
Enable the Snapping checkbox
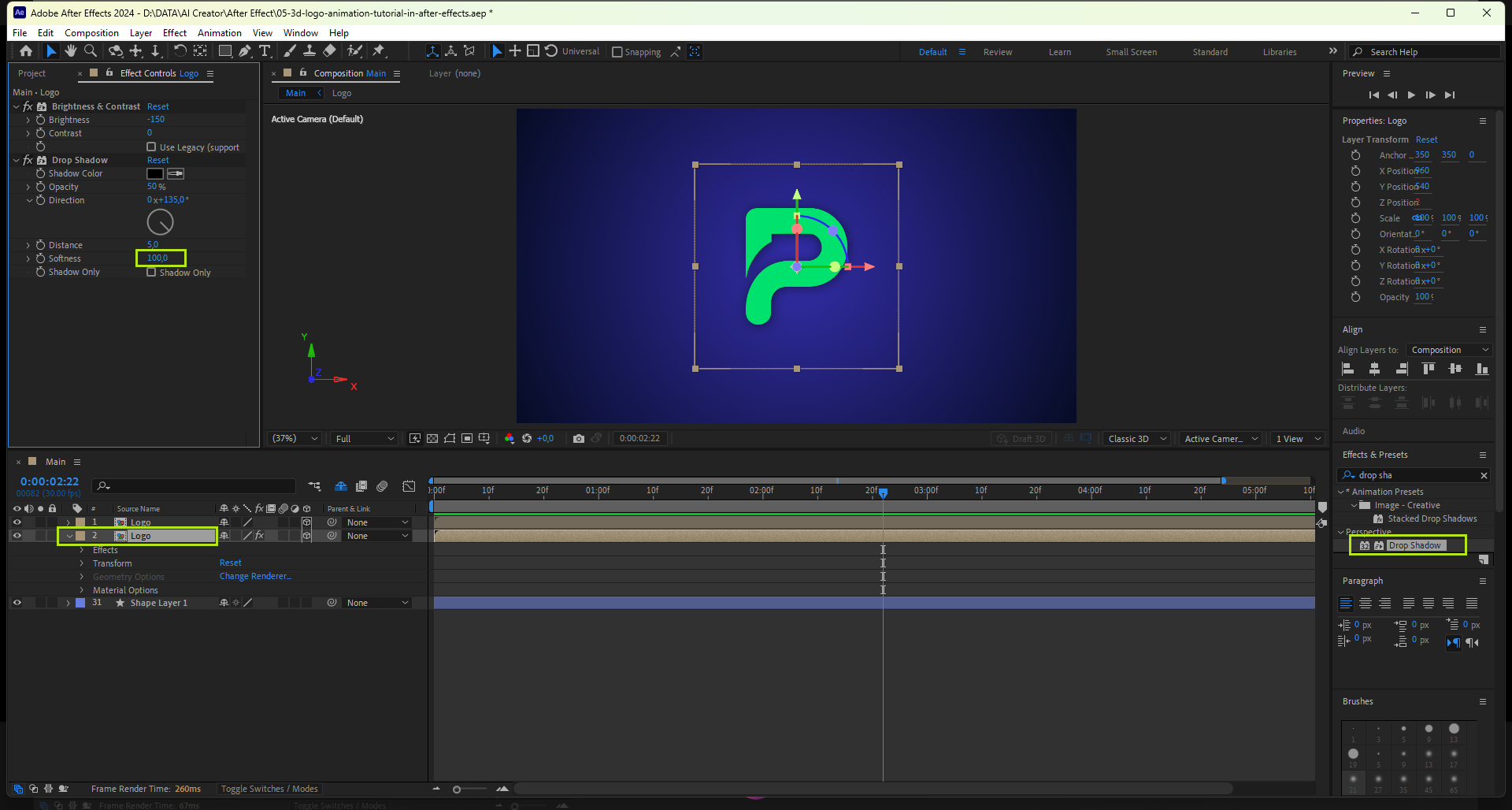coord(617,52)
